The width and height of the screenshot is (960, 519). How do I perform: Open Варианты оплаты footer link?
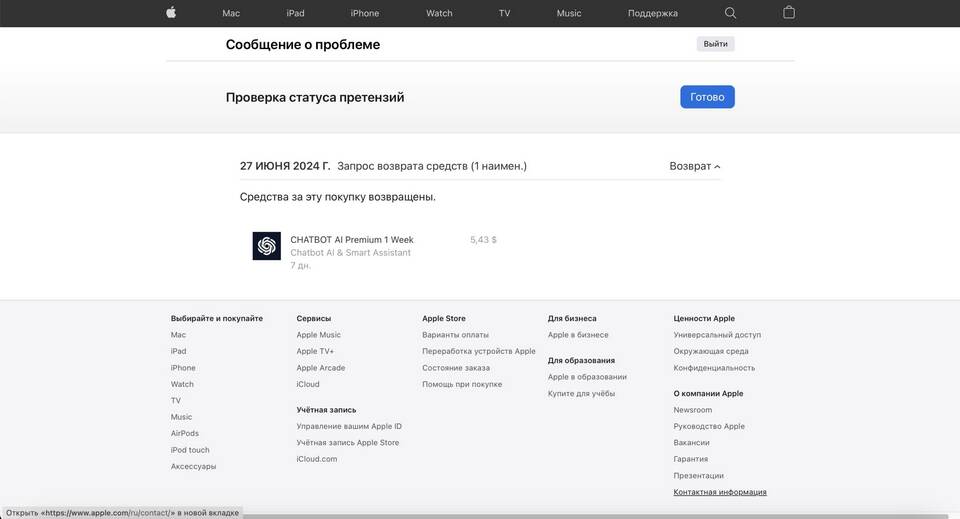tap(456, 335)
